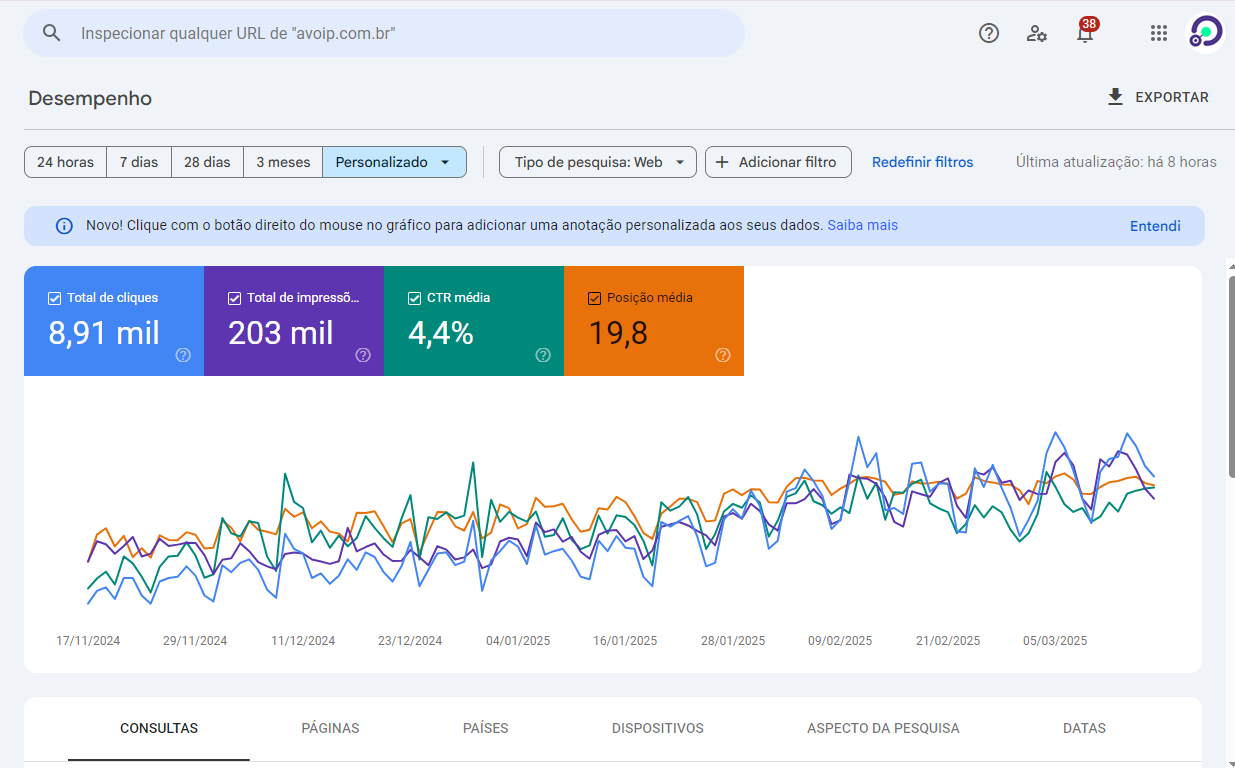The image size is (1235, 768).
Task: Toggle the Total de impressões checkbox
Action: [x=233, y=297]
